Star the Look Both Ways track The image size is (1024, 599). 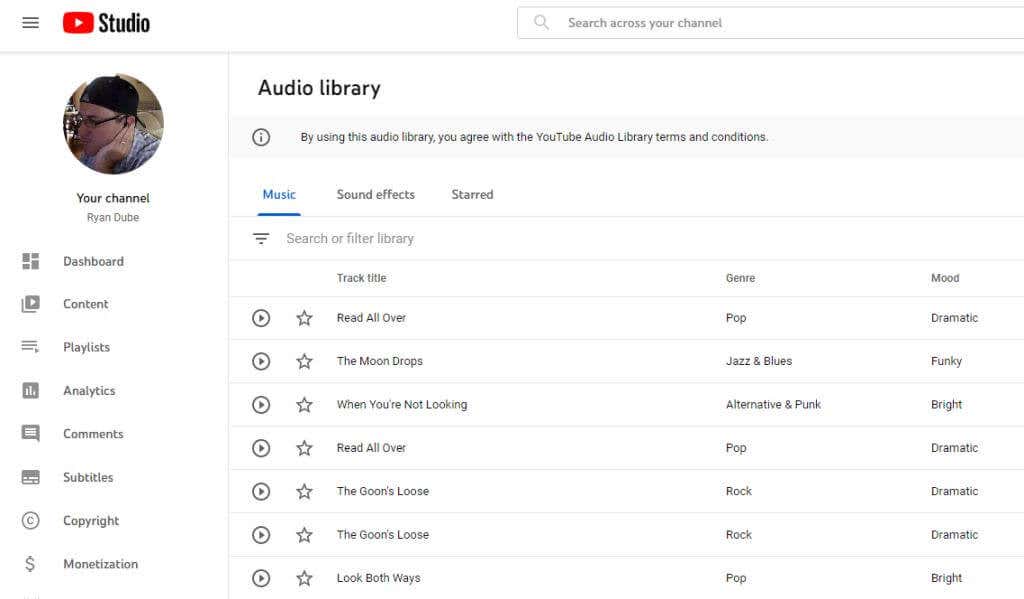[x=304, y=578]
